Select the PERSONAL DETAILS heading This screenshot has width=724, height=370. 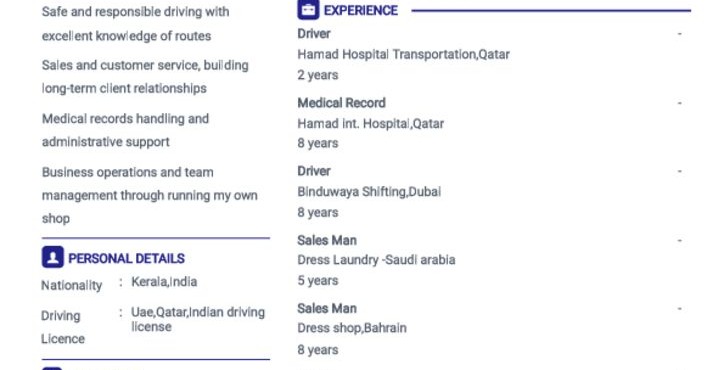127,258
